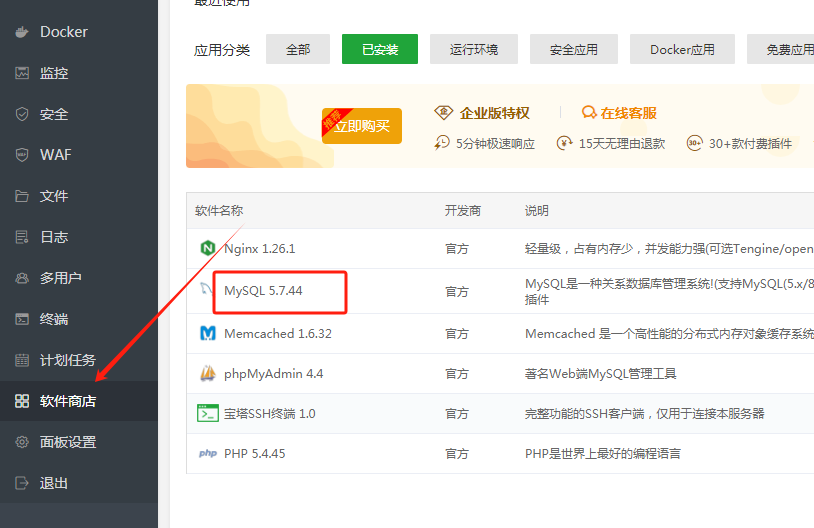The height and width of the screenshot is (528, 814).
Task: Open the 监控 monitoring page
Action: click(79, 73)
